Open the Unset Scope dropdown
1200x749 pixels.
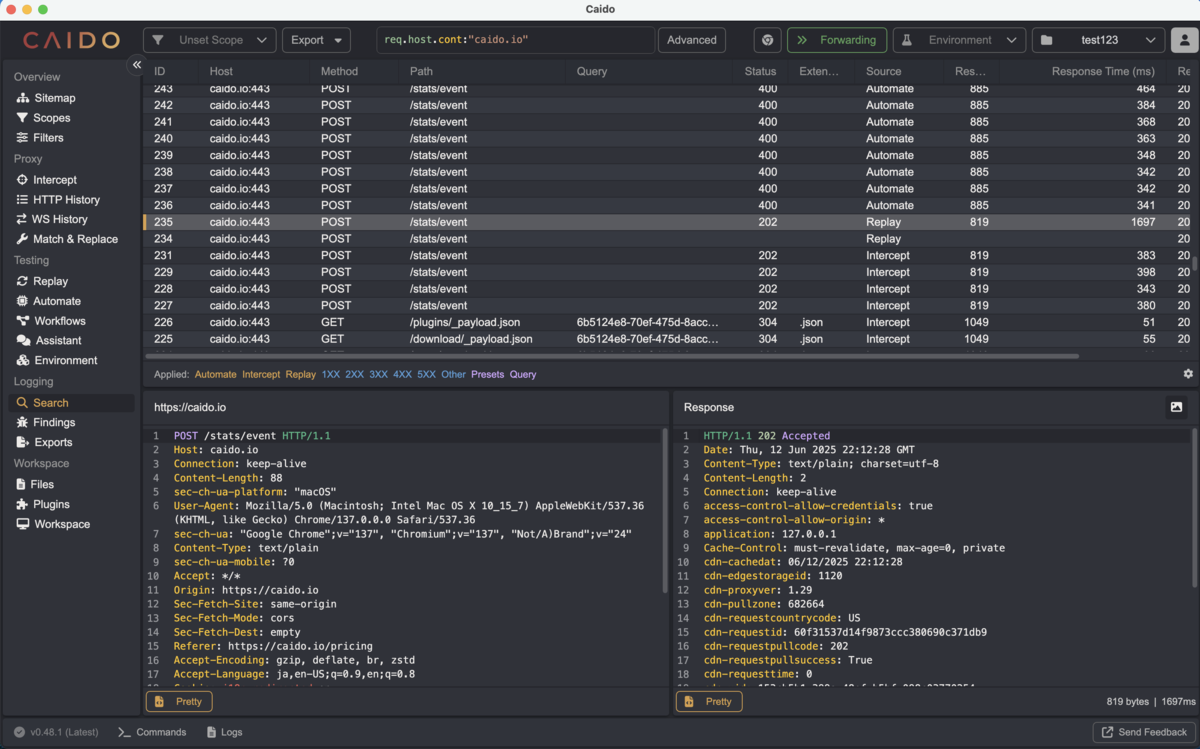pyautogui.click(x=210, y=40)
